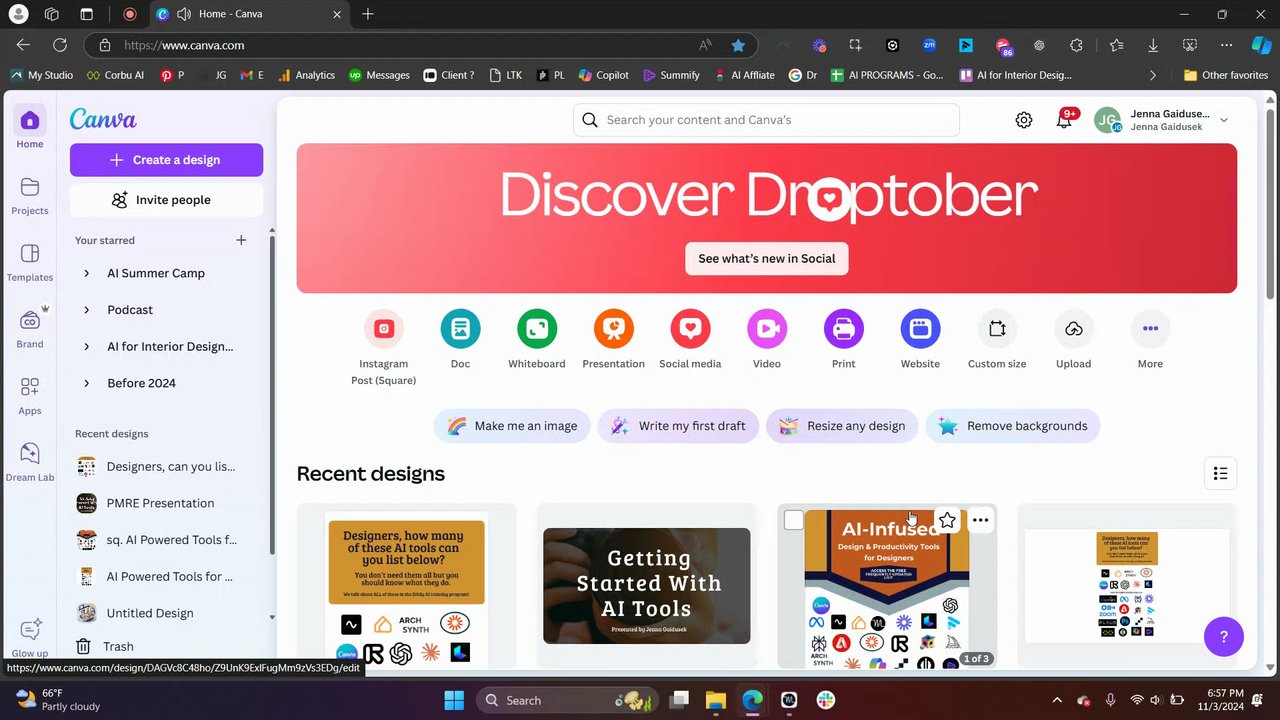Open Getting Started With AI Tools thumbnail
The width and height of the screenshot is (1280, 720).
coord(647,586)
